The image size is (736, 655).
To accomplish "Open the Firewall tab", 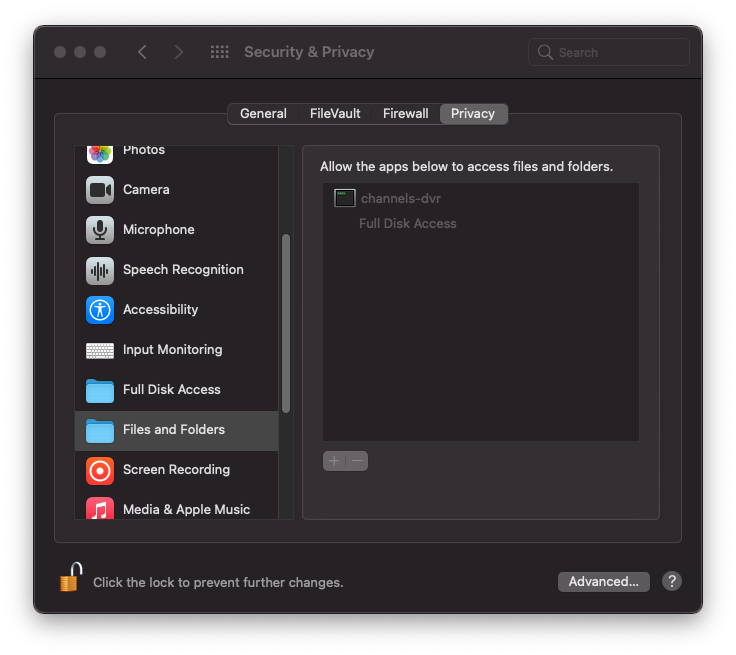I will coord(405,114).
